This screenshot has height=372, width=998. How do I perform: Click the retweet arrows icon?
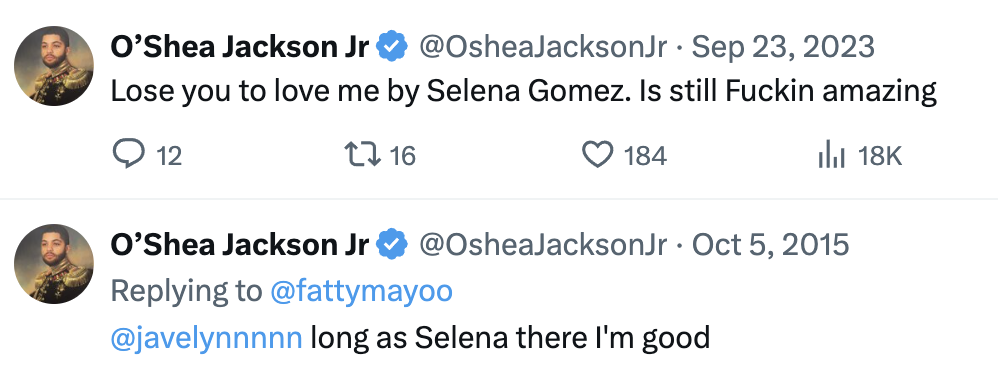(x=362, y=155)
